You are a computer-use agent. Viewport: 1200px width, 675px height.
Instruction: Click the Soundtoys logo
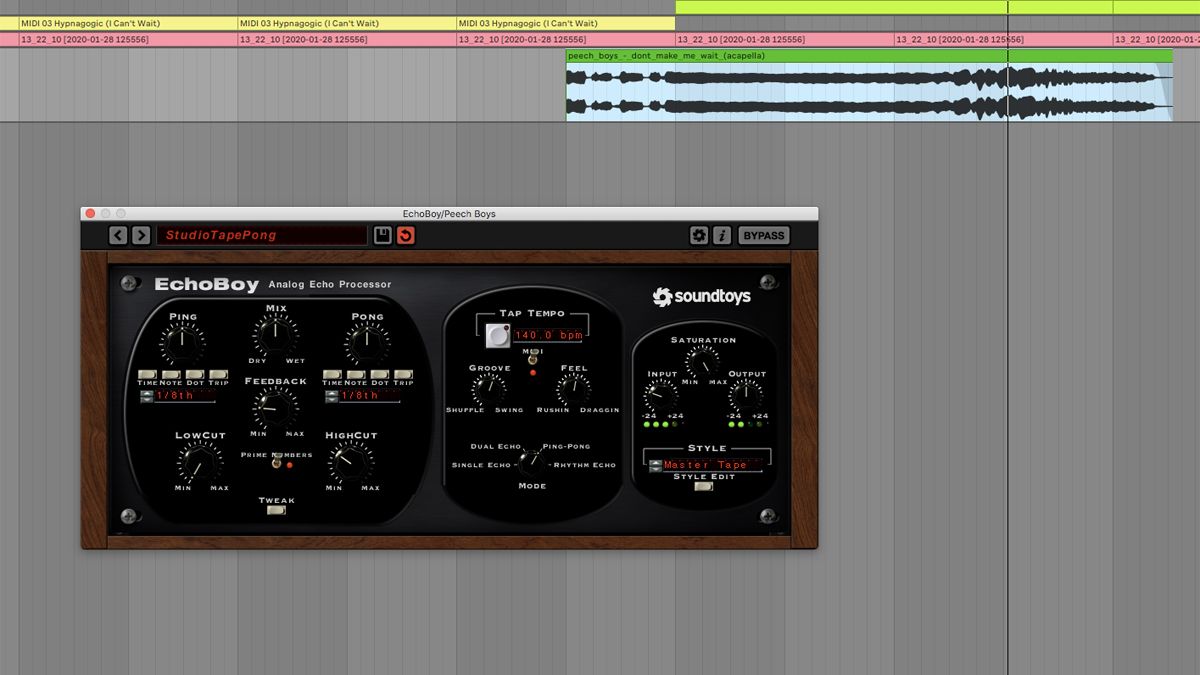tap(702, 297)
